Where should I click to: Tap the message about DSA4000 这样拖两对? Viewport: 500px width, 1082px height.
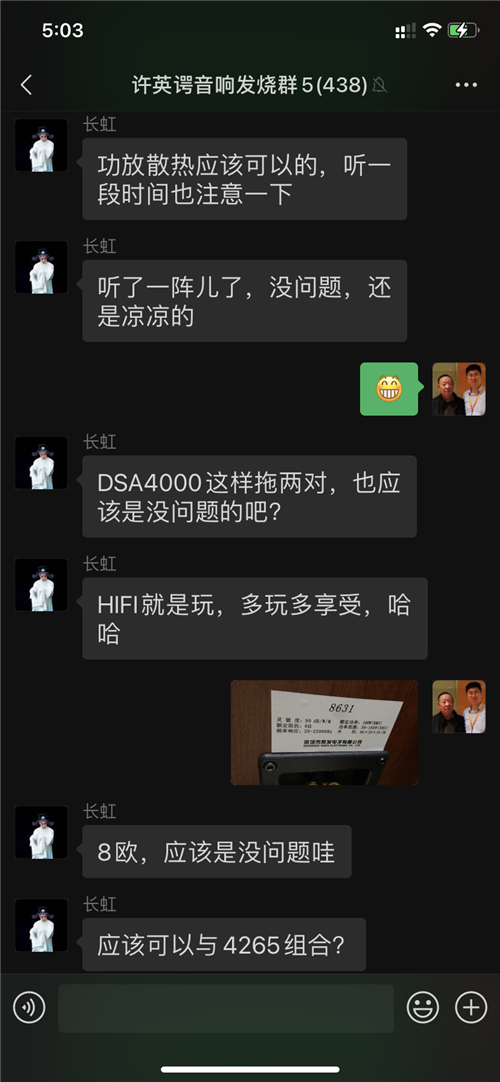249,496
